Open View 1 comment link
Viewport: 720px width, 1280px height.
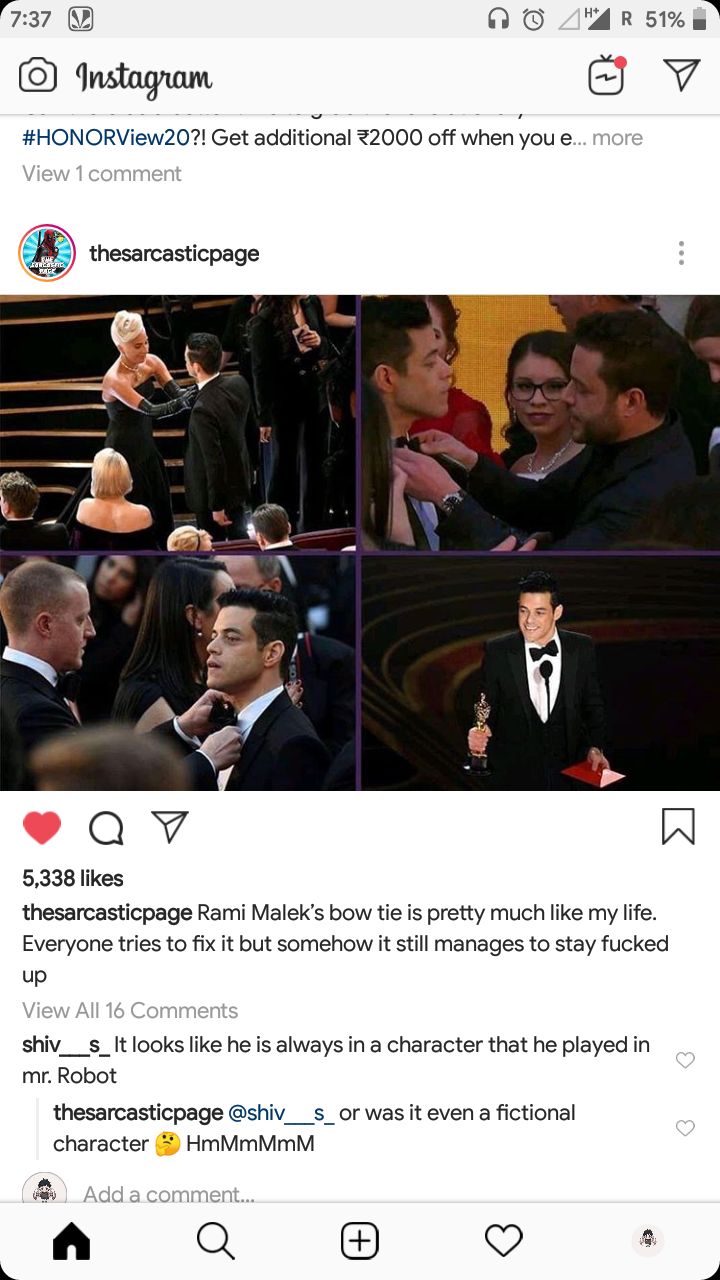(102, 173)
